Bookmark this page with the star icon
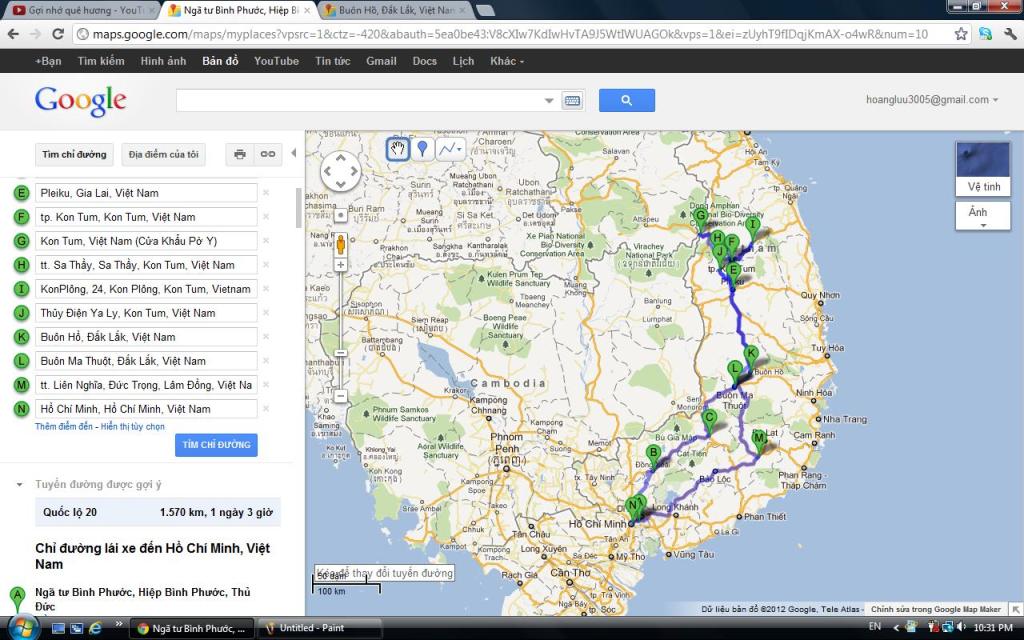 coord(961,34)
